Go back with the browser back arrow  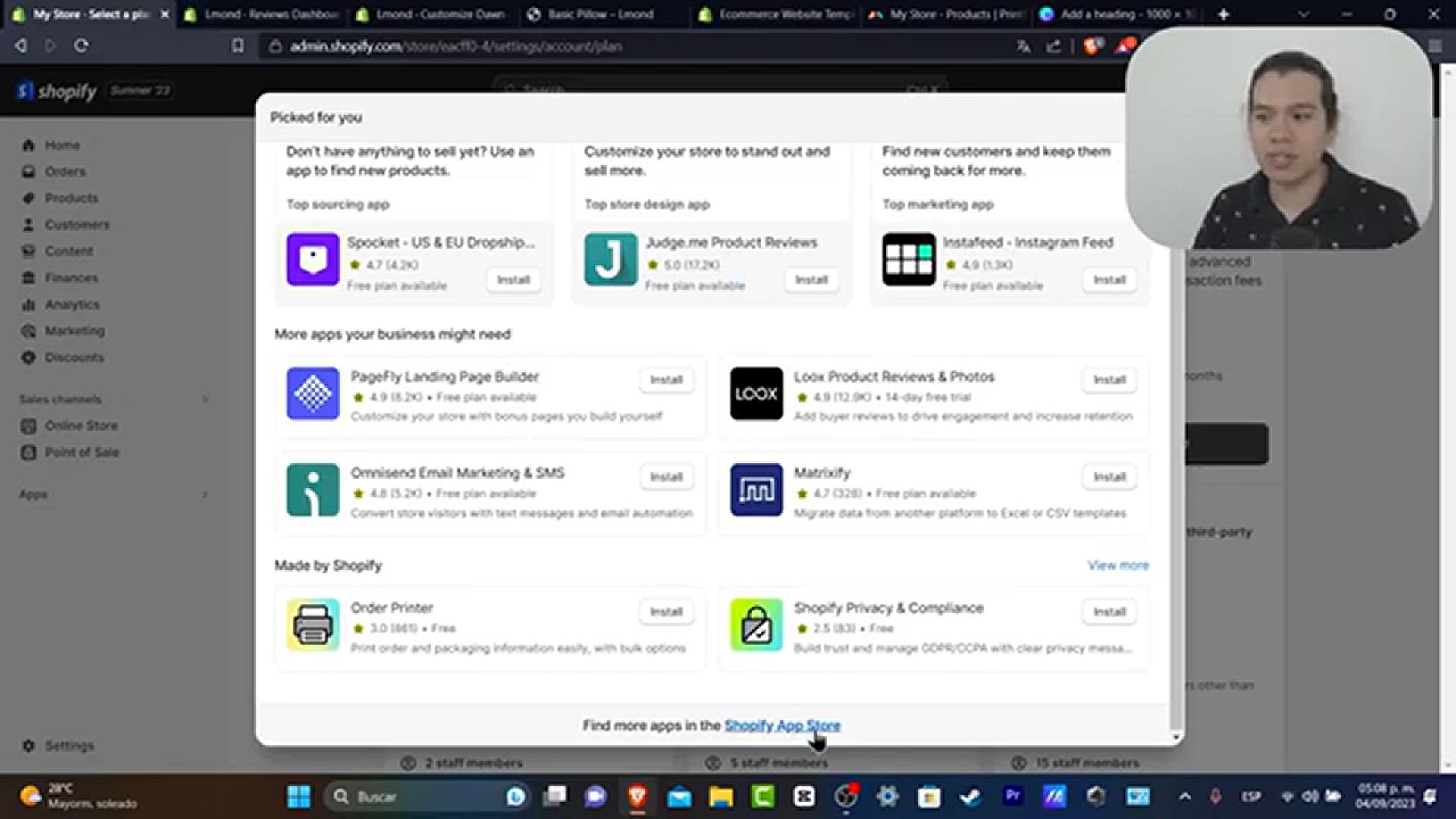click(20, 45)
